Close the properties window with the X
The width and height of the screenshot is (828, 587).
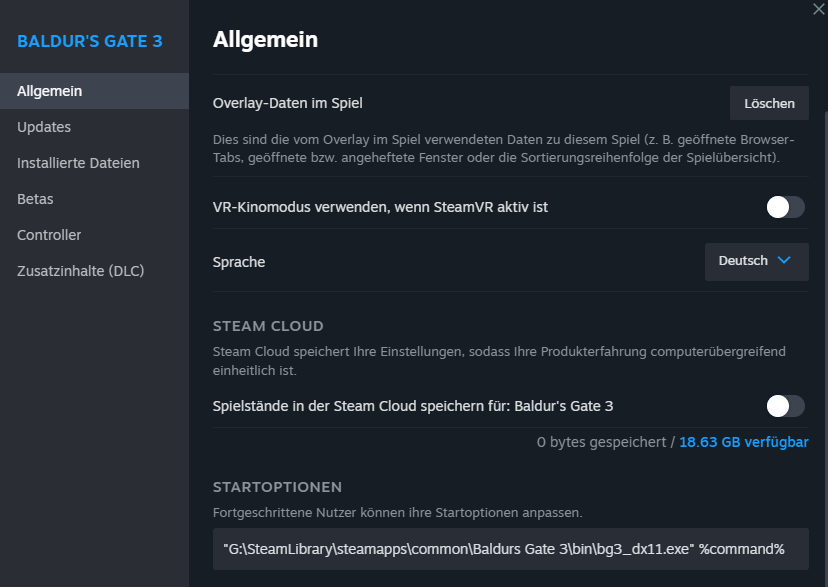(x=820, y=7)
